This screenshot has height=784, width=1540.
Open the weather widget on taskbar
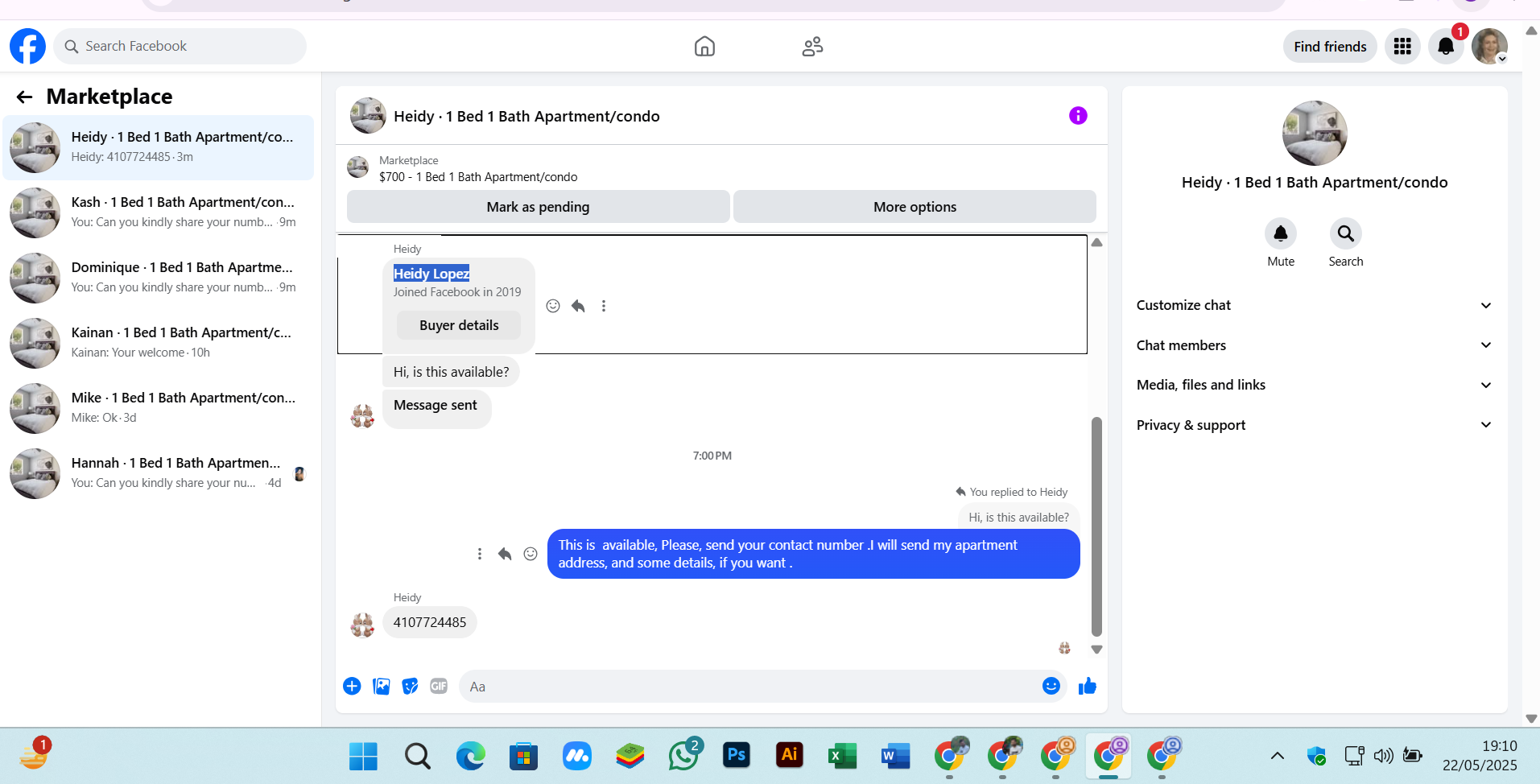[35, 755]
